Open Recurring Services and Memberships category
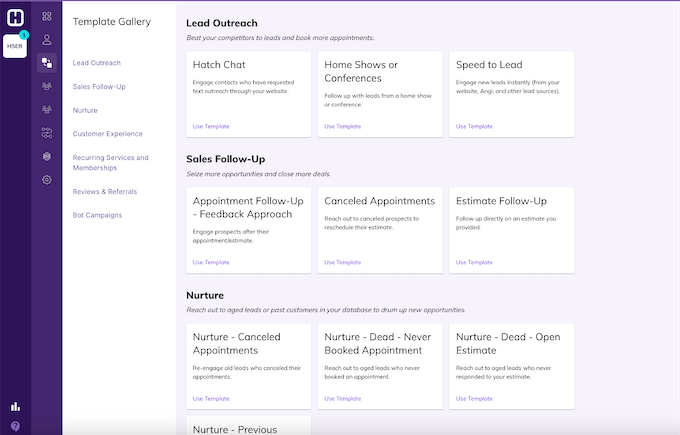This screenshot has height=435, width=680. 110,162
